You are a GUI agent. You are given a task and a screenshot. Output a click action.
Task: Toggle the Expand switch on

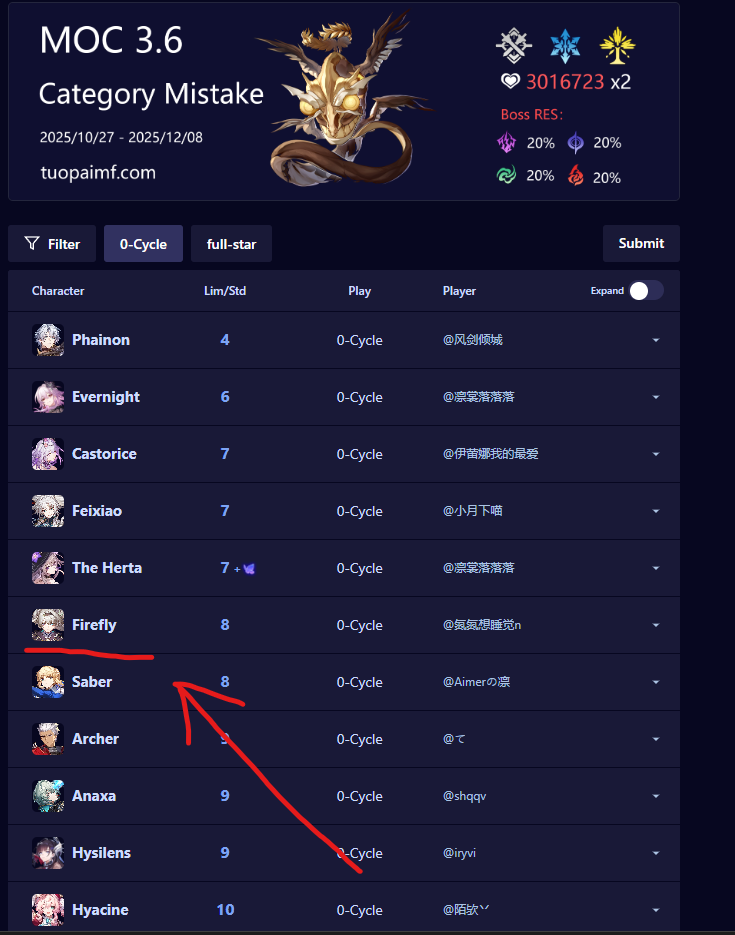click(x=647, y=291)
